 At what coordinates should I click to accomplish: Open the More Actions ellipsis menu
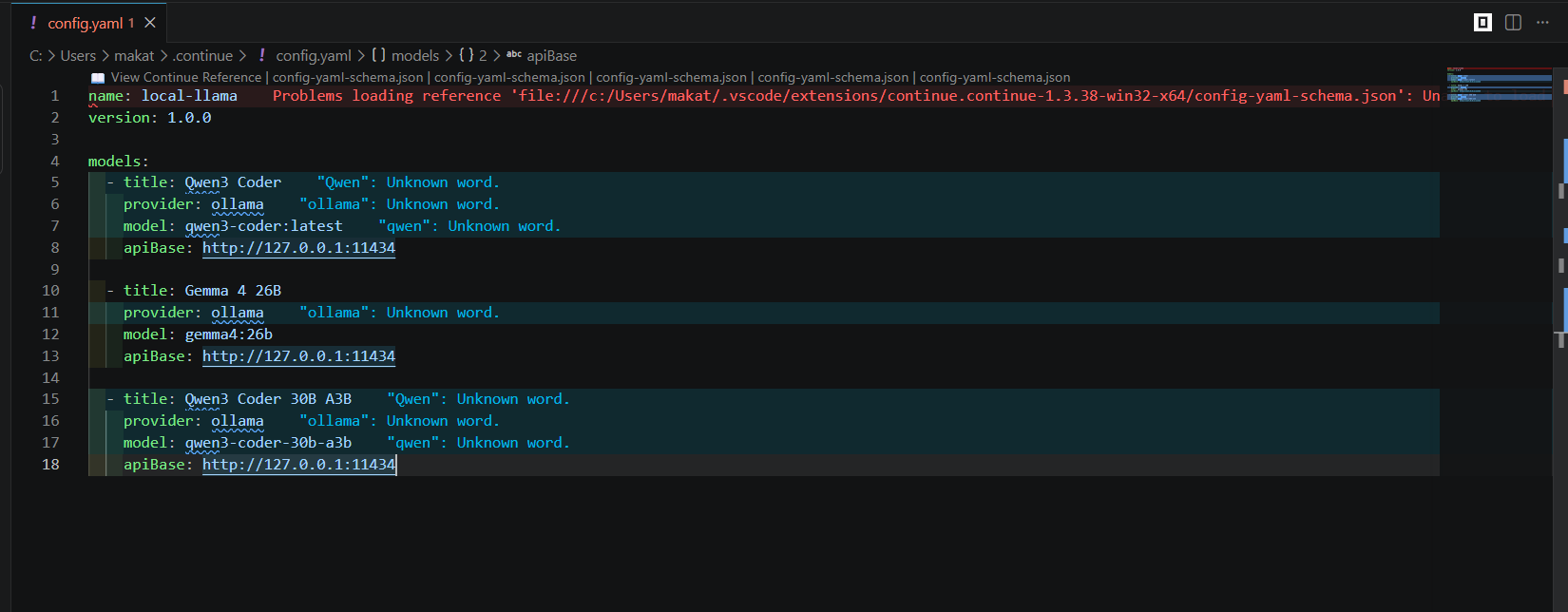click(x=1542, y=22)
